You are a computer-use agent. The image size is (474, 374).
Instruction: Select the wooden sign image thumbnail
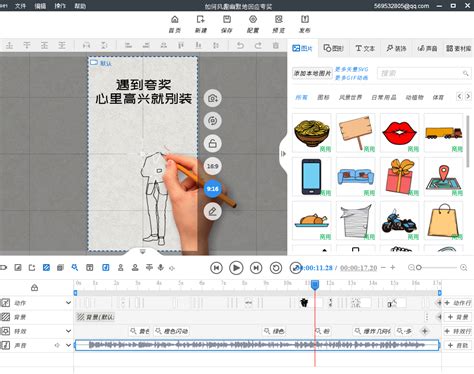[356, 133]
